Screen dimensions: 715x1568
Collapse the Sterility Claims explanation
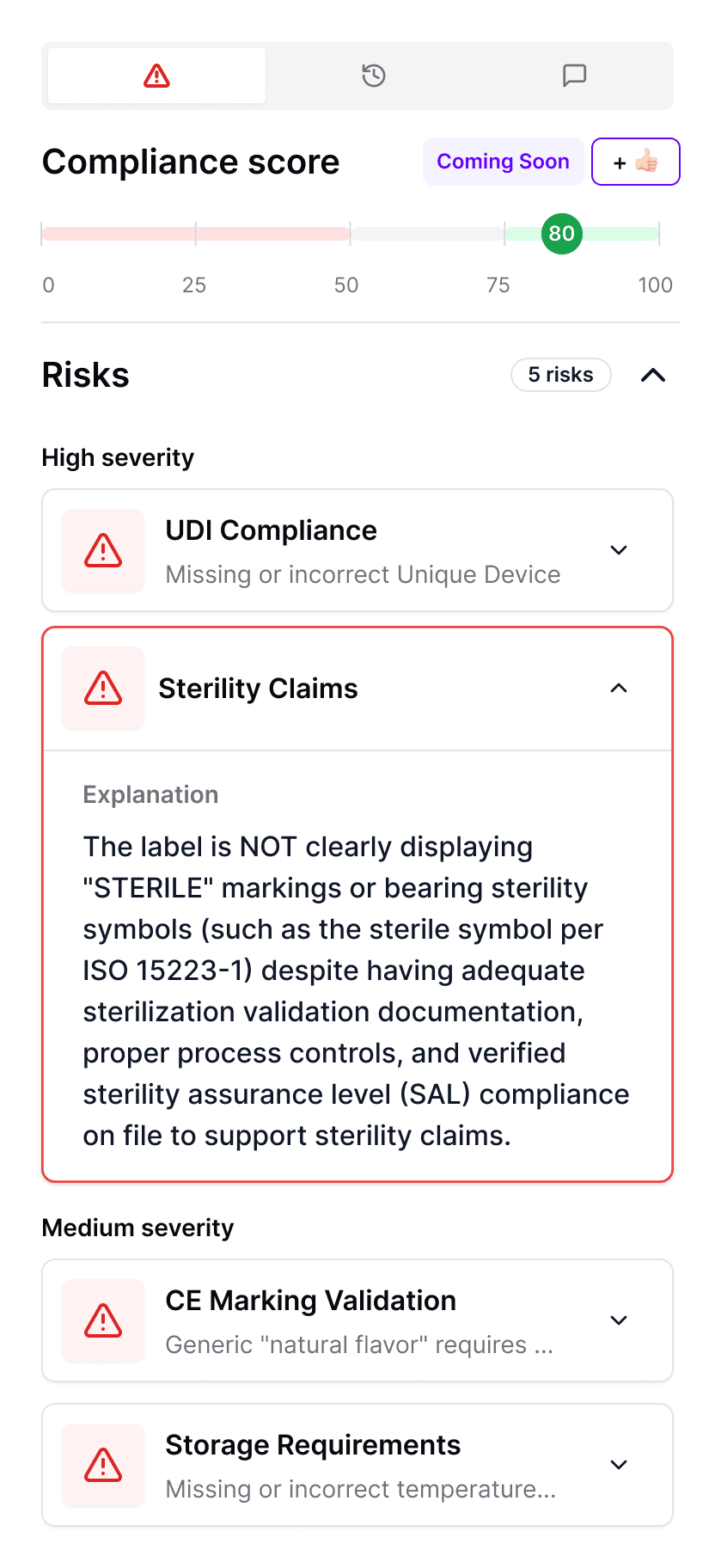coord(618,689)
